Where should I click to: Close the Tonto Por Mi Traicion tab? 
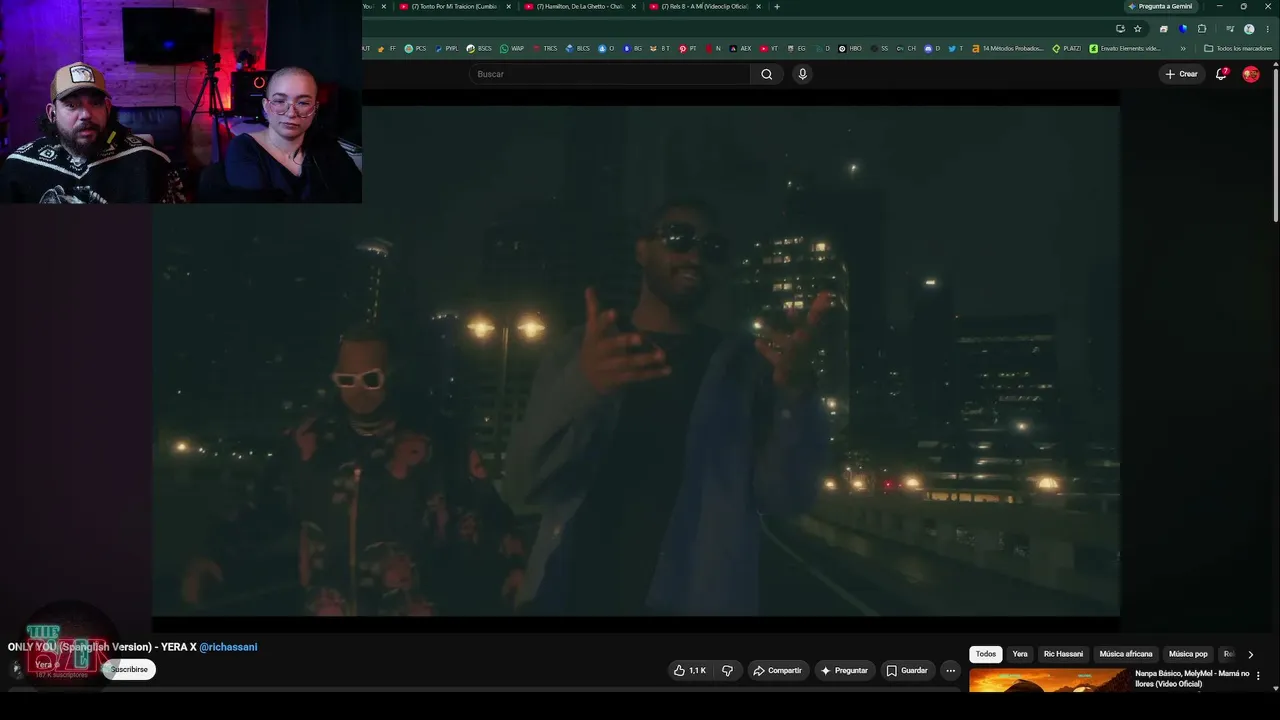[x=508, y=7]
